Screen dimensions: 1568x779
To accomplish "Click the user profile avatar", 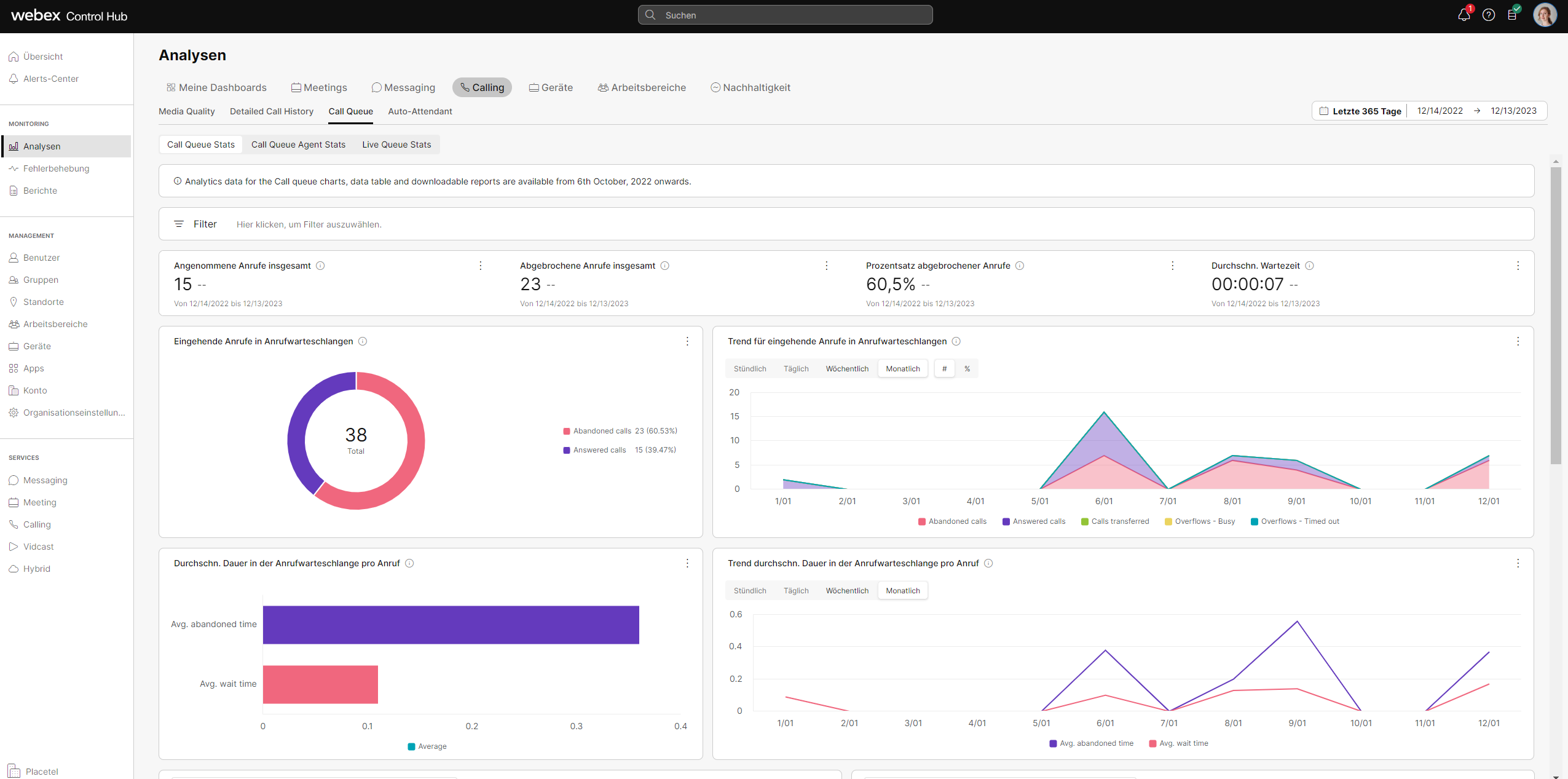I will 1544,15.
